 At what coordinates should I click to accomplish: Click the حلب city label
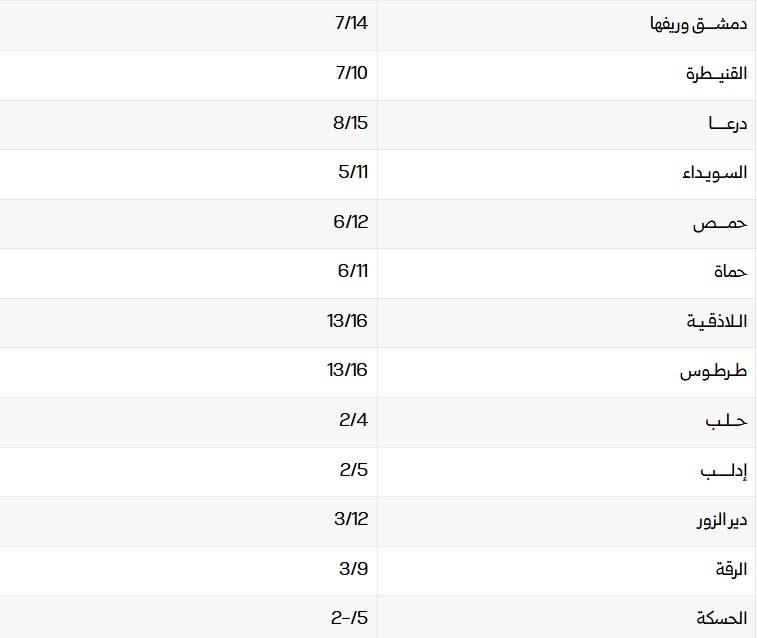pyautogui.click(x=726, y=421)
